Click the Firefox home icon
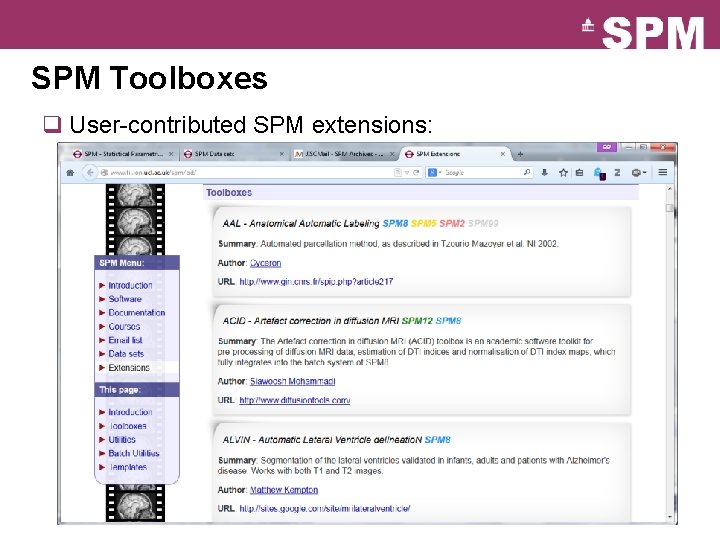The image size is (720, 540). click(x=70, y=173)
